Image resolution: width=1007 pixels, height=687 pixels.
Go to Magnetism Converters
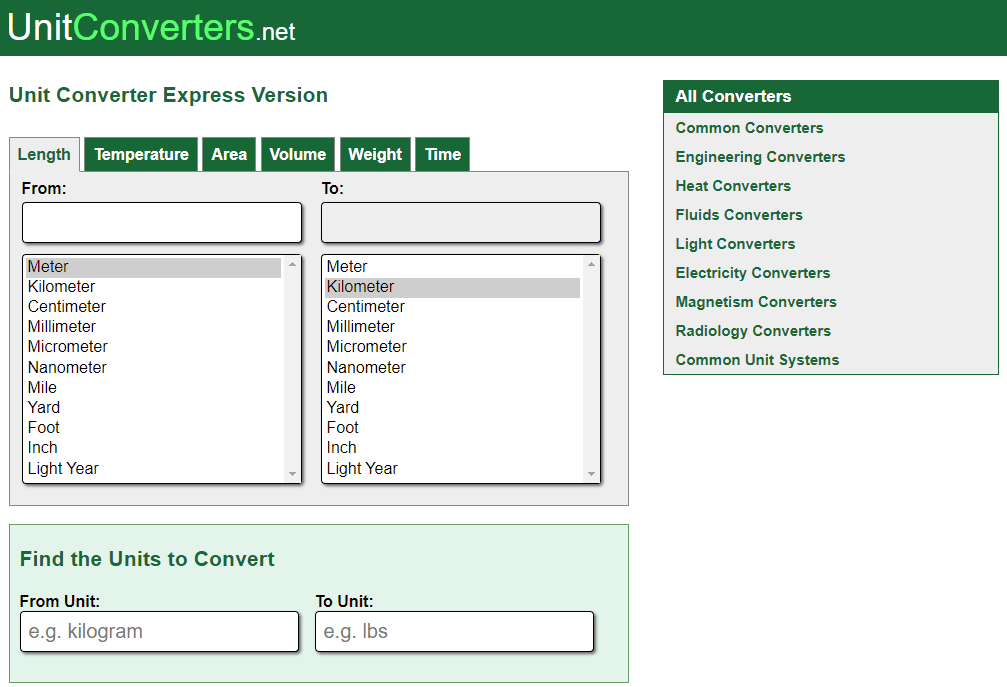[x=756, y=302]
